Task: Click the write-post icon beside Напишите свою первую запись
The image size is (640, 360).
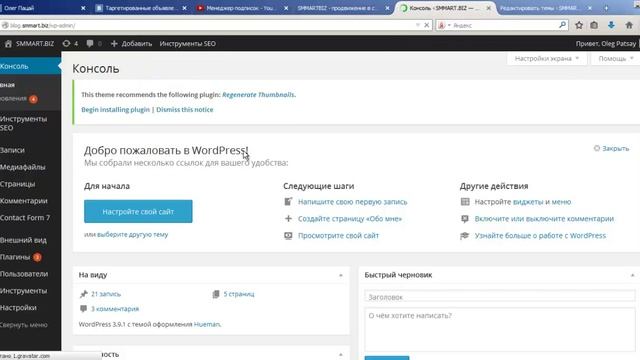Action: point(288,202)
